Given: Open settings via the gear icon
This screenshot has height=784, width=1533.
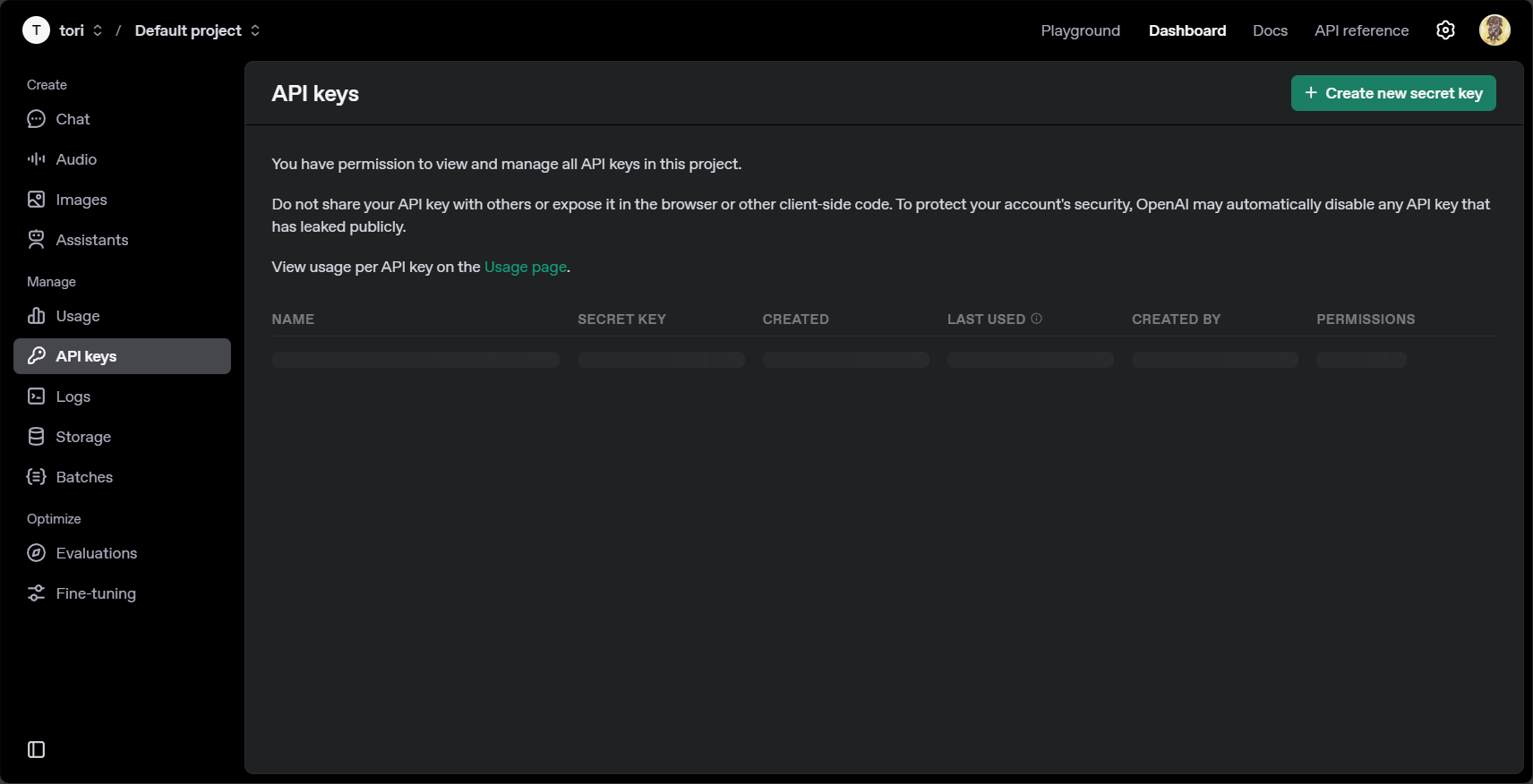Looking at the screenshot, I should 1445,30.
